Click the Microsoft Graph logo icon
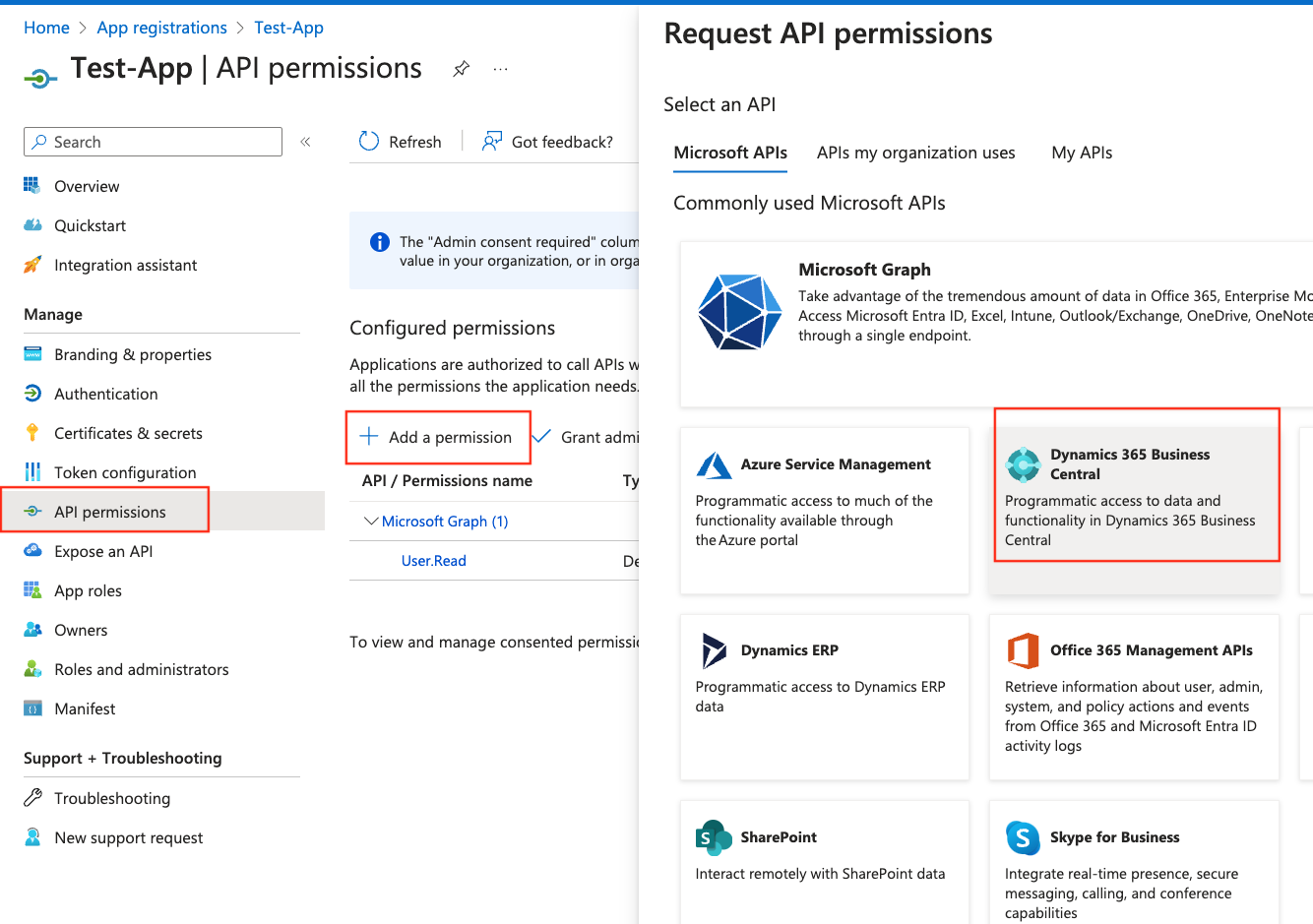The image size is (1313, 924). pos(740,312)
